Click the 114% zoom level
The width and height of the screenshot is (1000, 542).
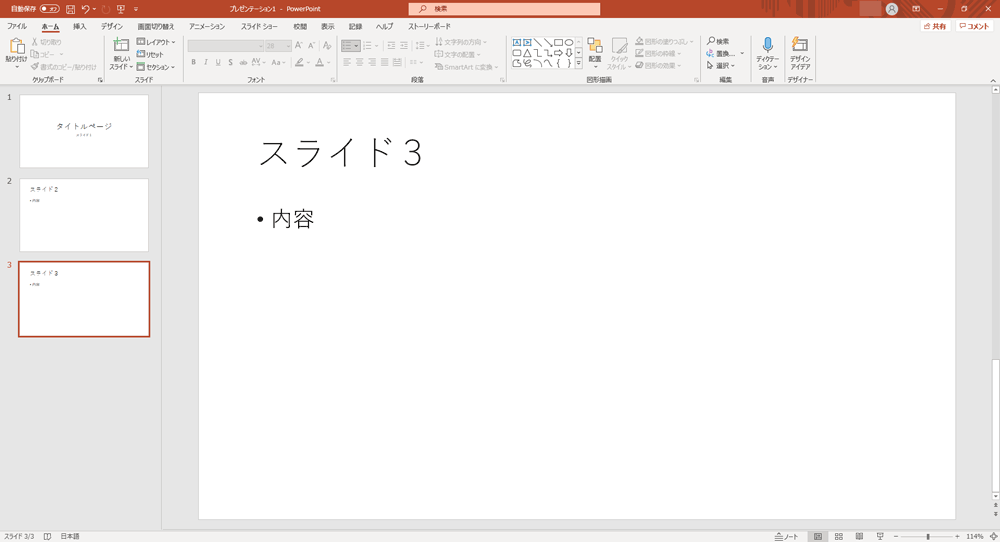point(974,536)
